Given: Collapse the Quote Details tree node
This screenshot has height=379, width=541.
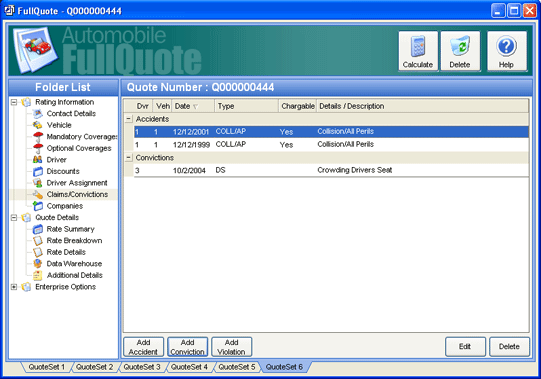Looking at the screenshot, I should tap(14, 217).
